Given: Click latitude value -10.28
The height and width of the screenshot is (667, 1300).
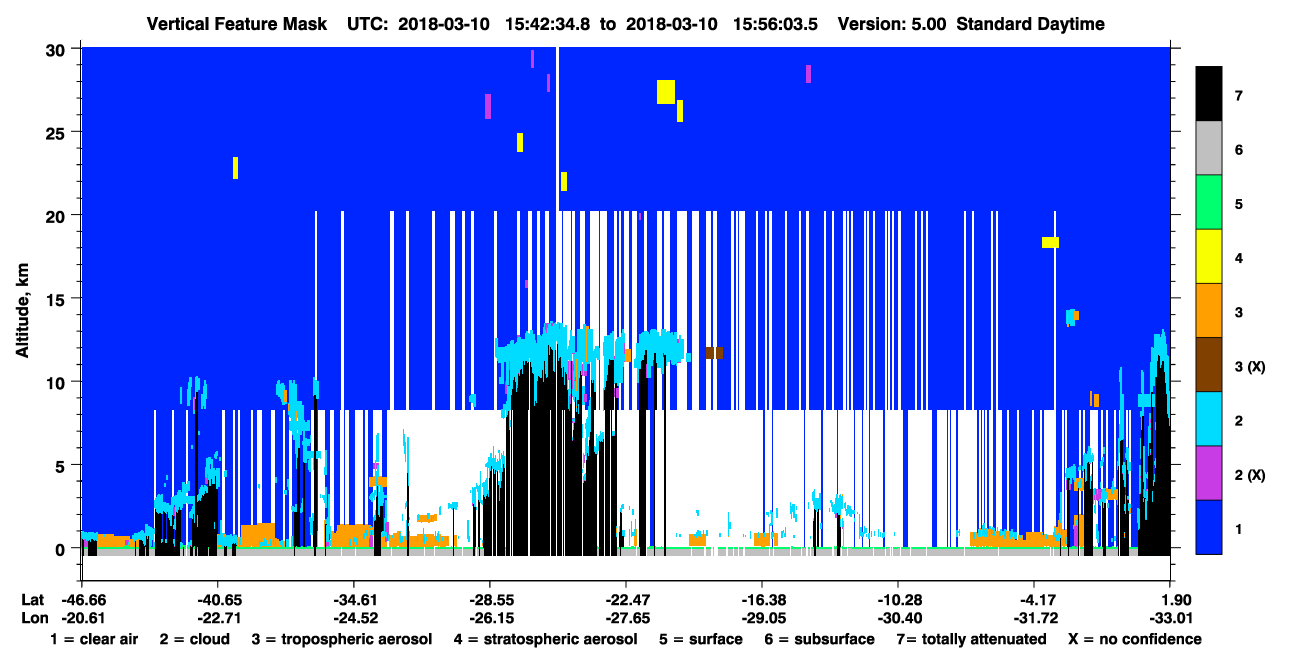Looking at the screenshot, I should tap(898, 599).
